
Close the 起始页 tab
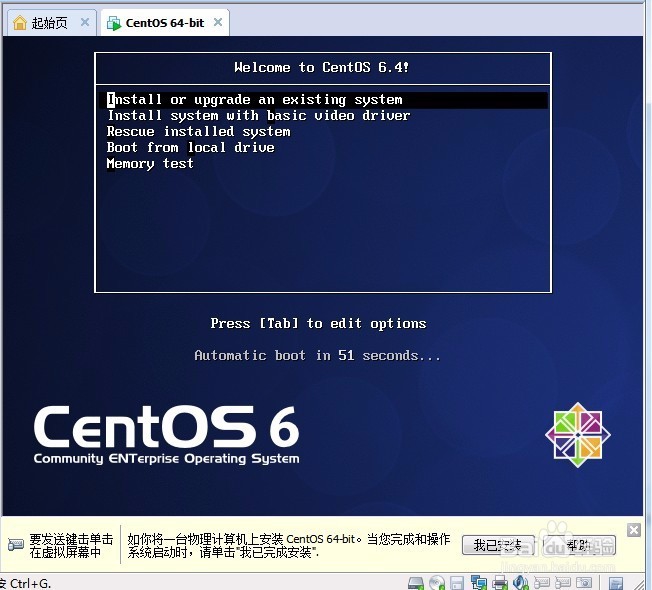(85, 22)
